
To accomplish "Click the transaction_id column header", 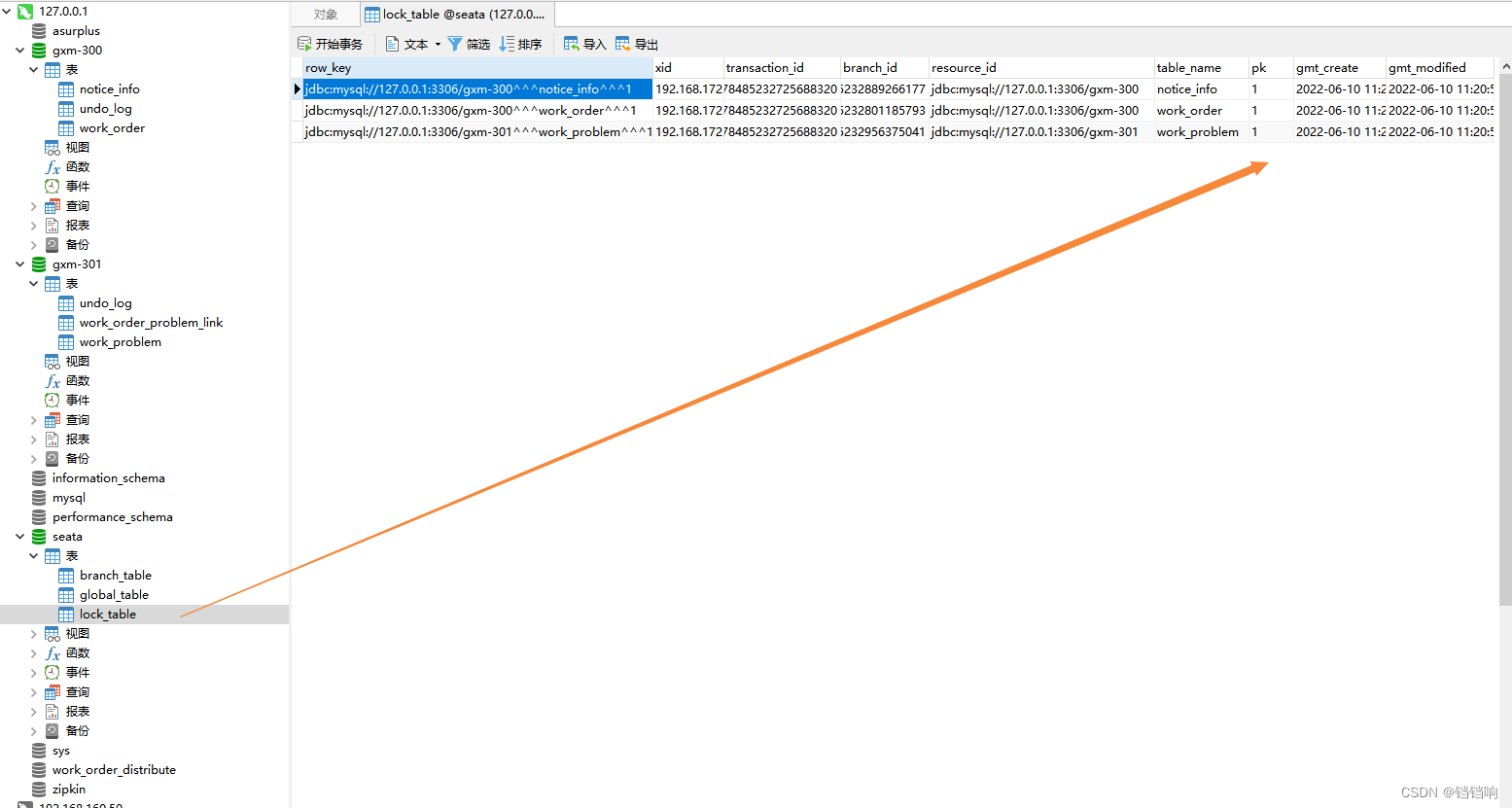I will pos(782,68).
